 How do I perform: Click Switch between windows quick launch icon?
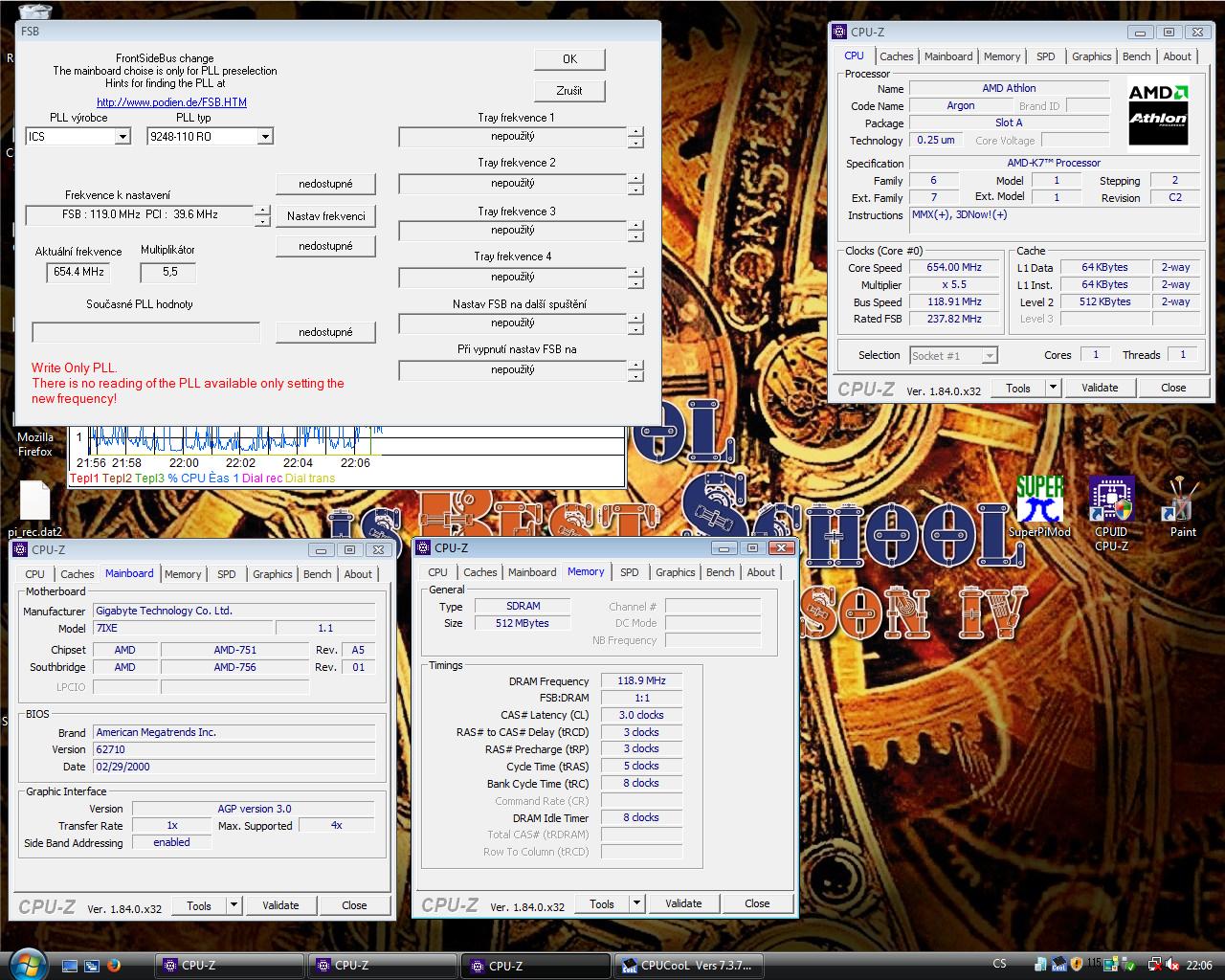(x=92, y=966)
